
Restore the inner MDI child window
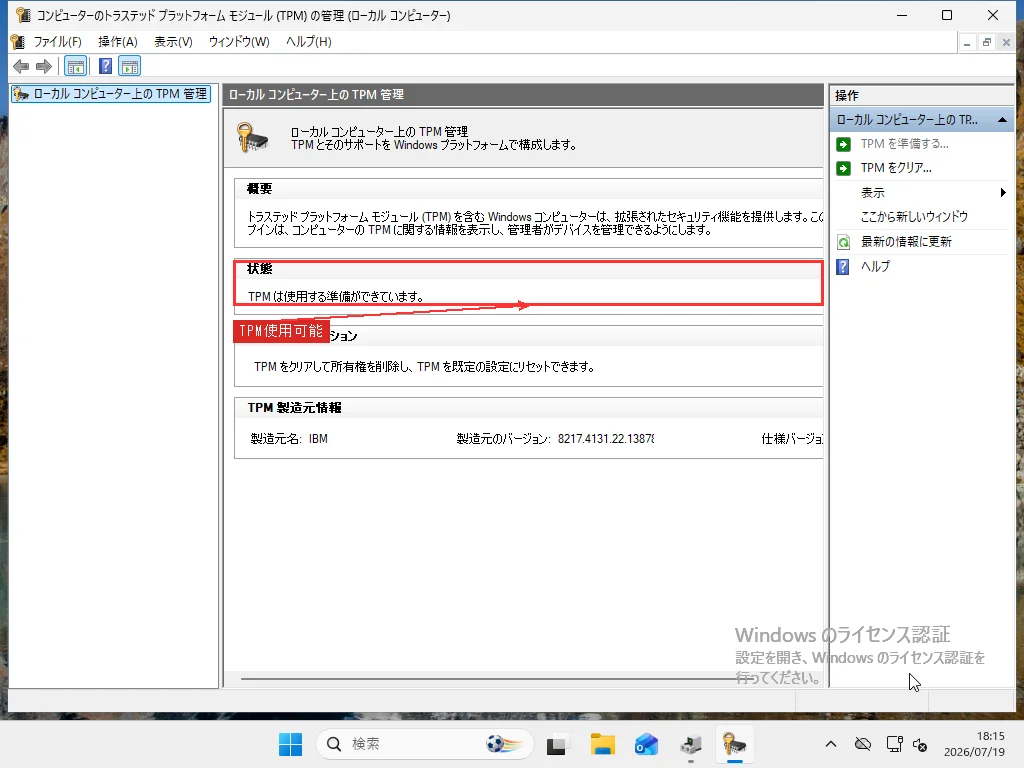point(987,42)
